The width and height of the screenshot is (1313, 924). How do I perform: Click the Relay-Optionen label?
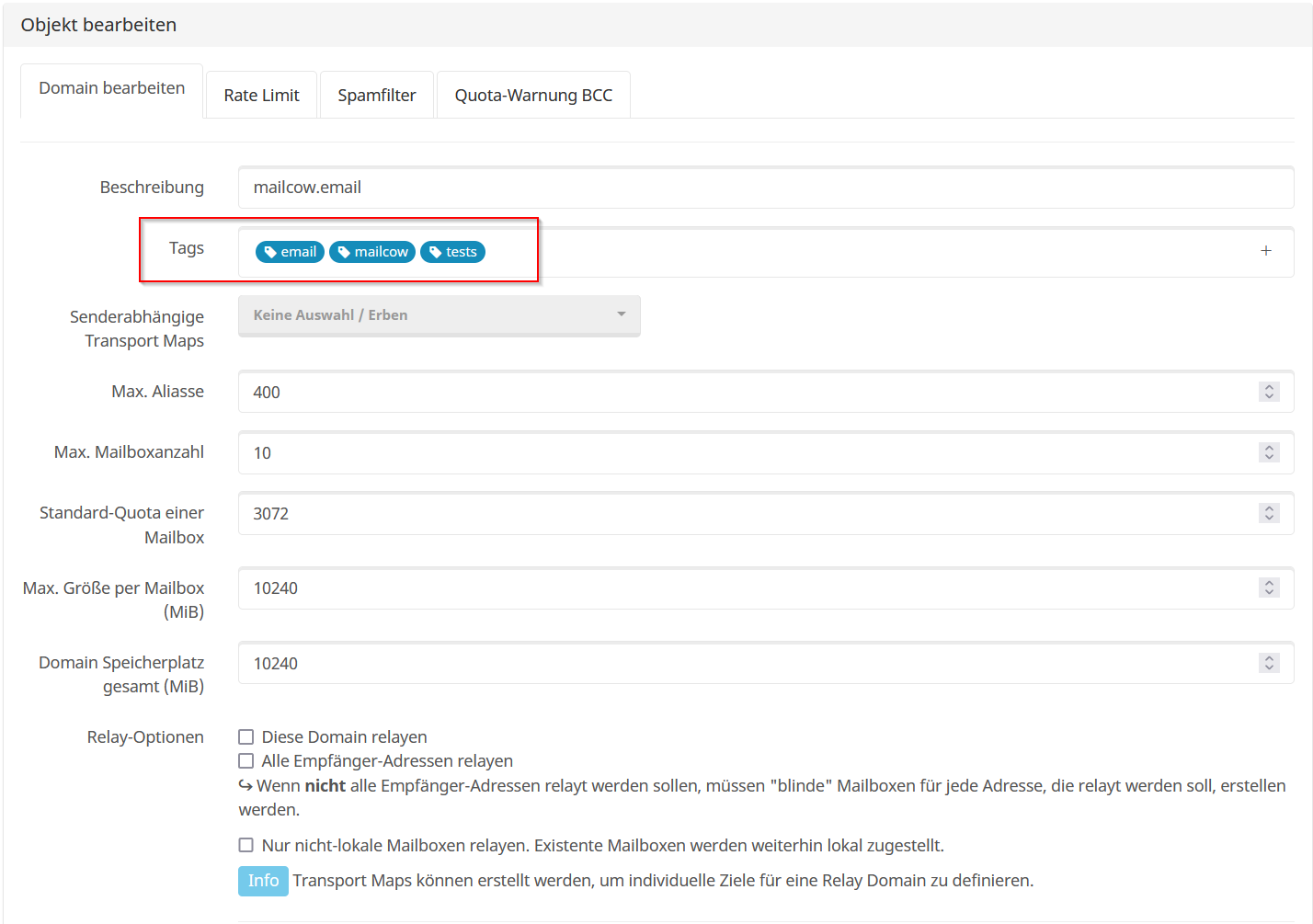pyautogui.click(x=145, y=737)
